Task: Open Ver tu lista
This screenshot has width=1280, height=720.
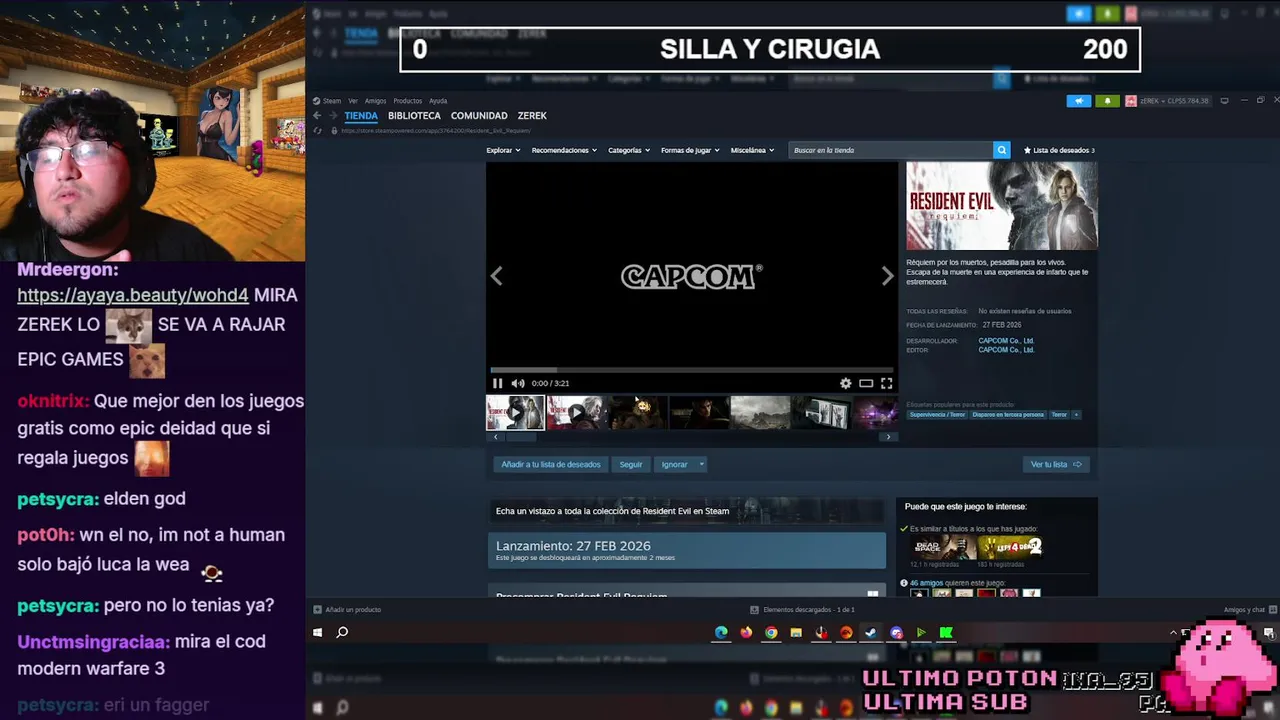Action: (1056, 464)
